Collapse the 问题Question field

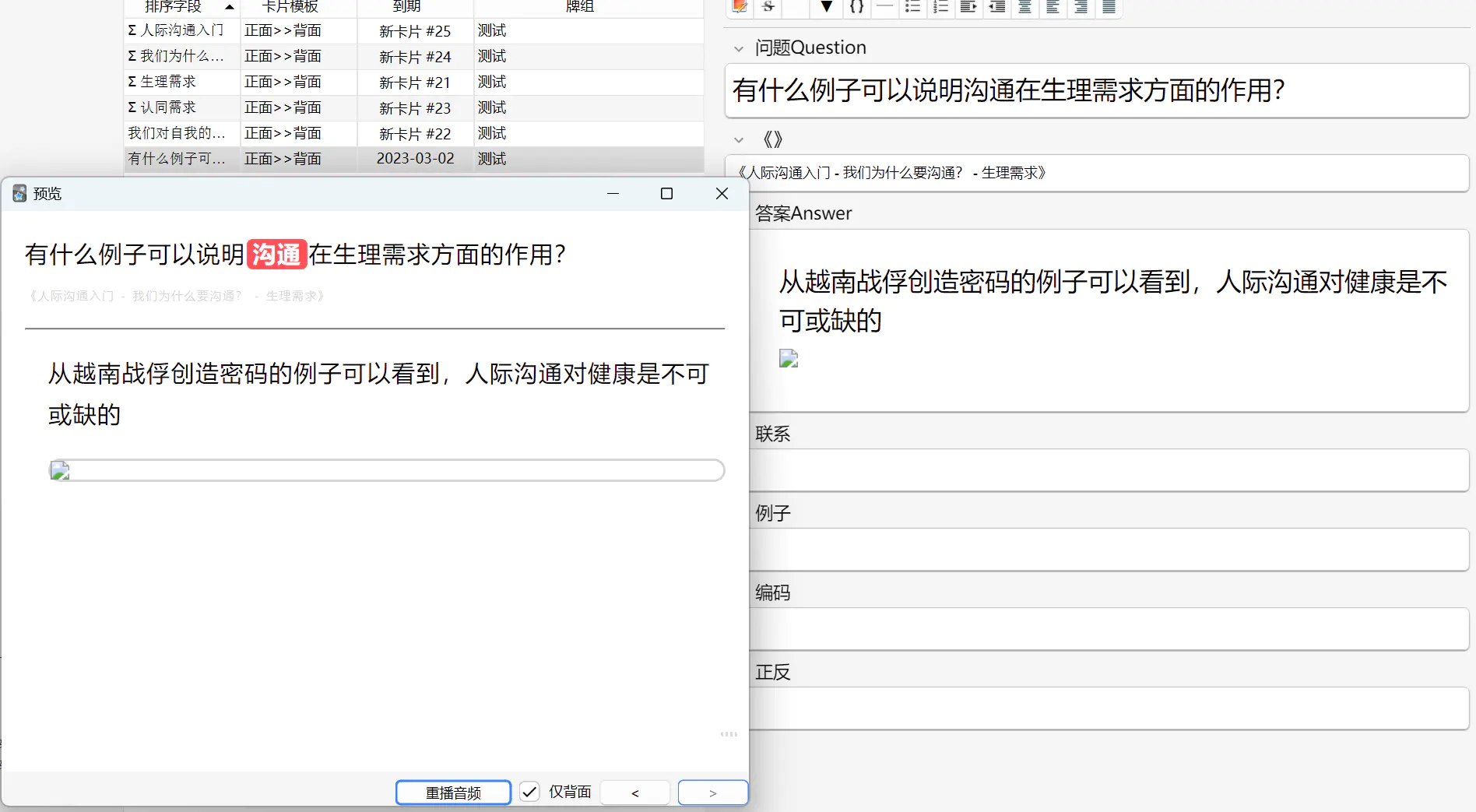tap(739, 48)
